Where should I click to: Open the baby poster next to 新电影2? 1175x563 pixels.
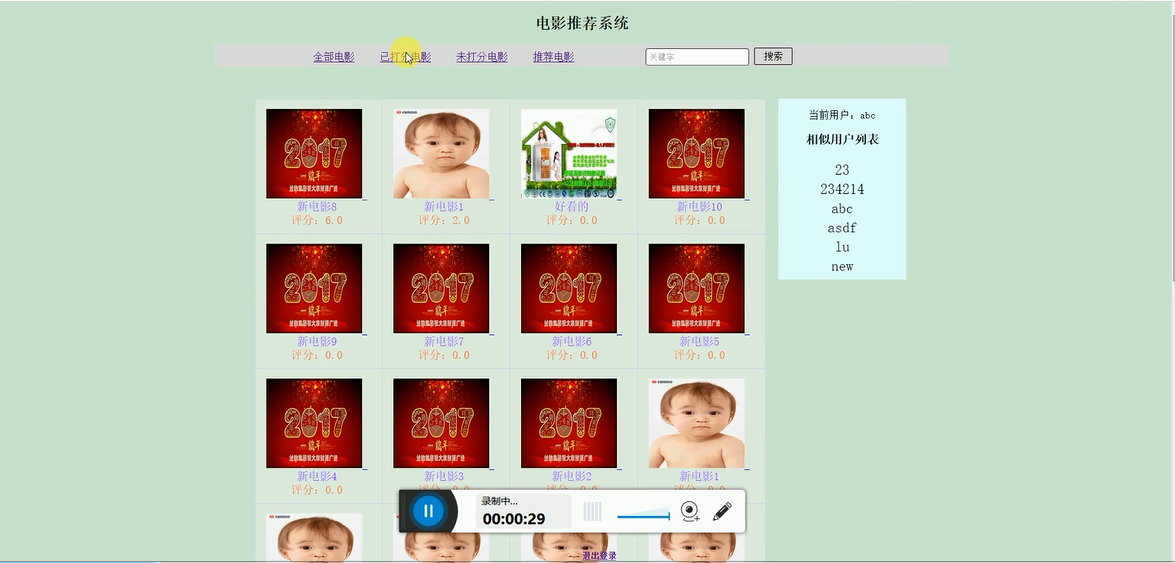click(696, 424)
